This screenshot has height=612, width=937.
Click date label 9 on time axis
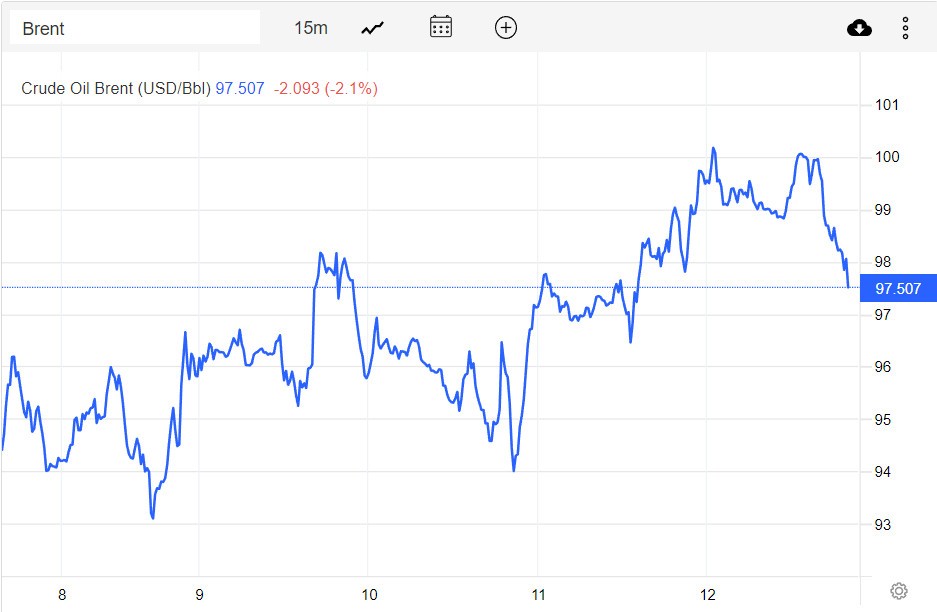pyautogui.click(x=199, y=594)
